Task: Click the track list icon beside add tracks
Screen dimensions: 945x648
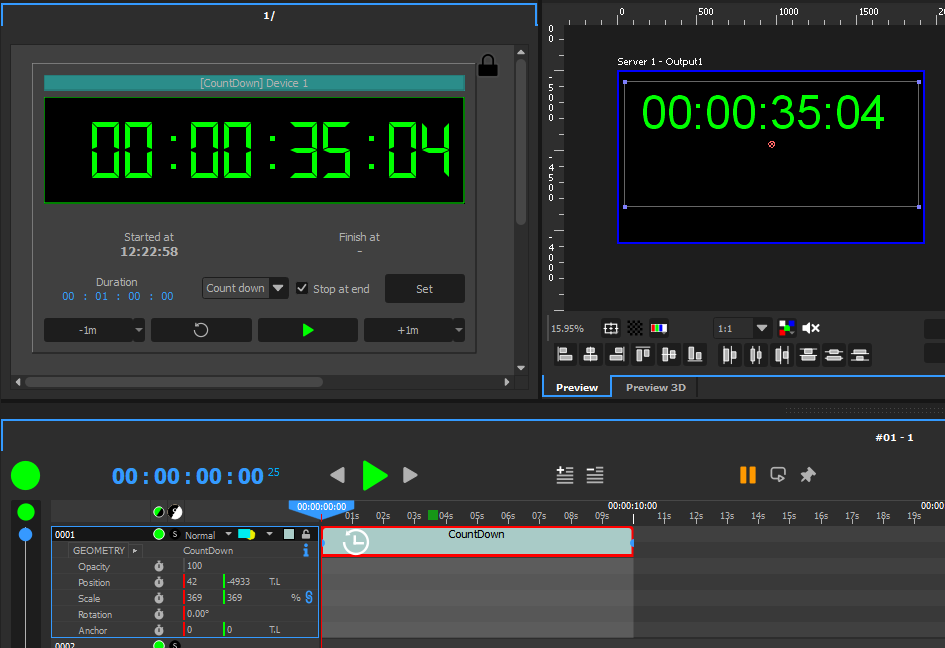Action: click(x=595, y=474)
